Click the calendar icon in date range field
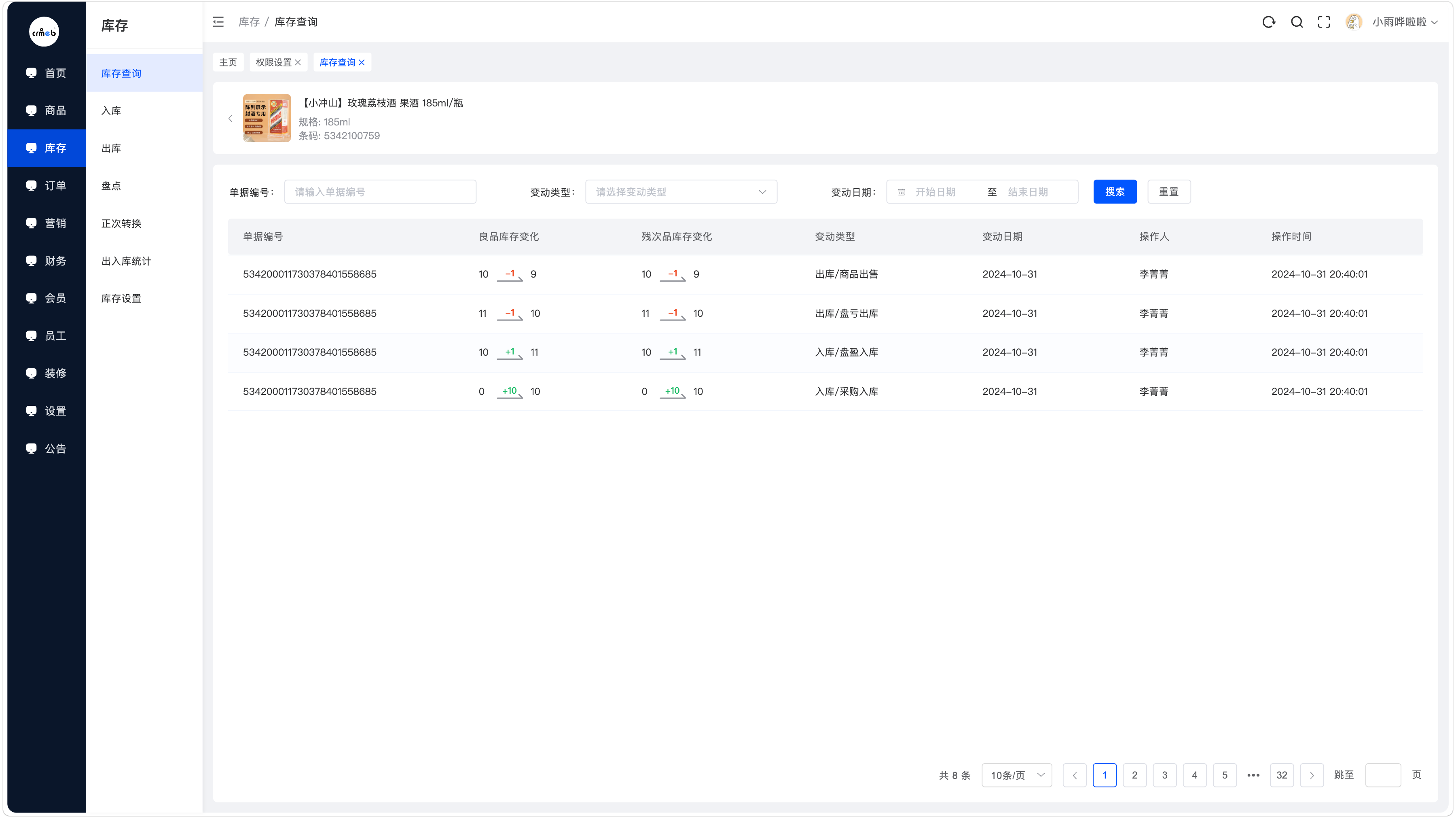Screen dimensions: 1456x819 coord(902,192)
